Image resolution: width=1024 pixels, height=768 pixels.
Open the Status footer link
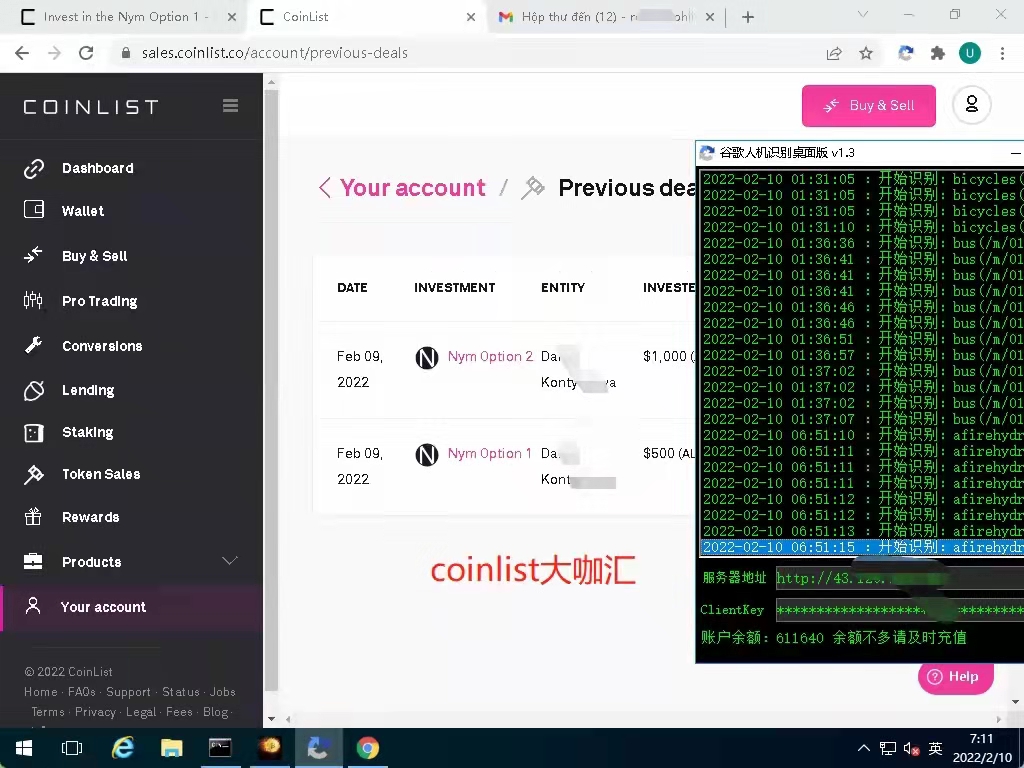point(181,692)
